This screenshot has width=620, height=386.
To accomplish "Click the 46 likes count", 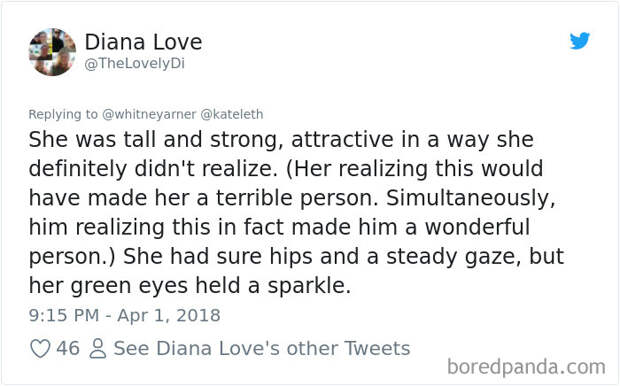I will click(x=68, y=349).
